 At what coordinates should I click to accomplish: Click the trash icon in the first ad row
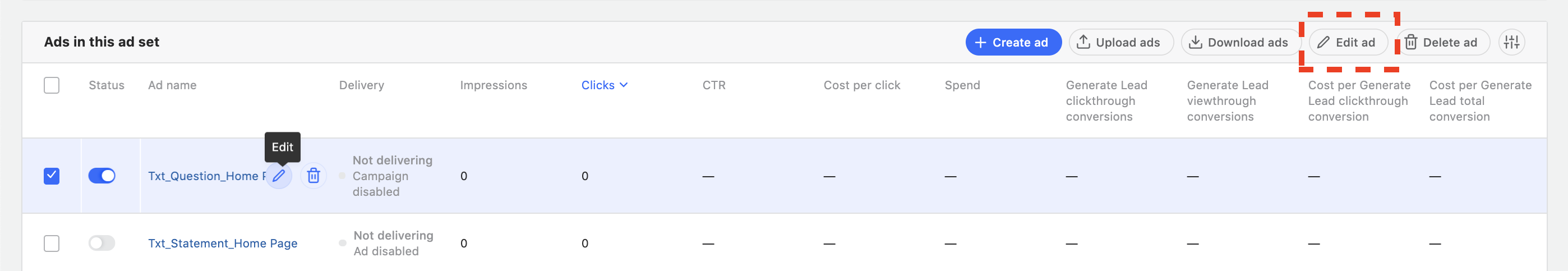click(x=313, y=176)
